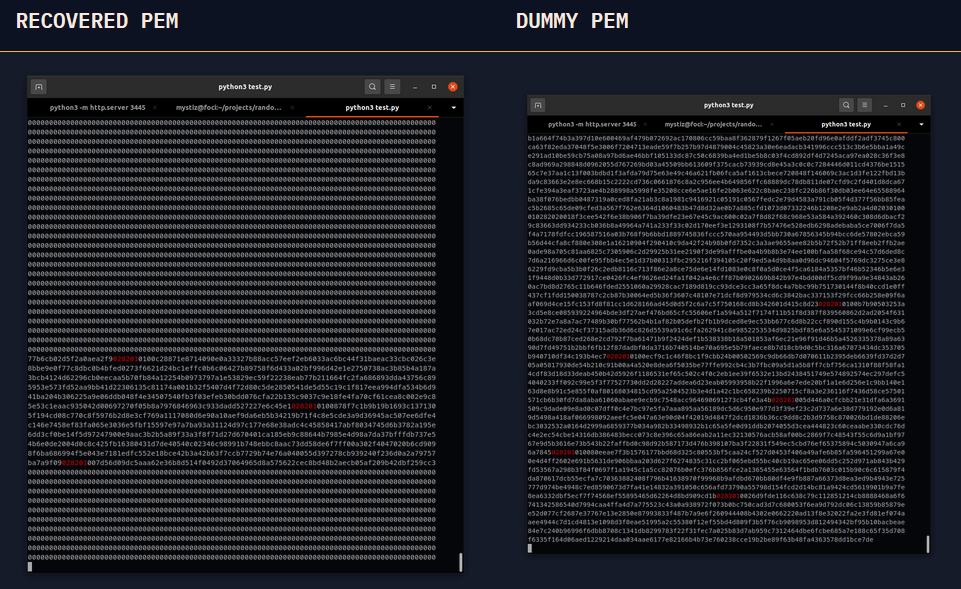Select mystiz@foc projects tab in Dummy PEM terminal
Viewport: 961px width, 589px height.
[713, 124]
